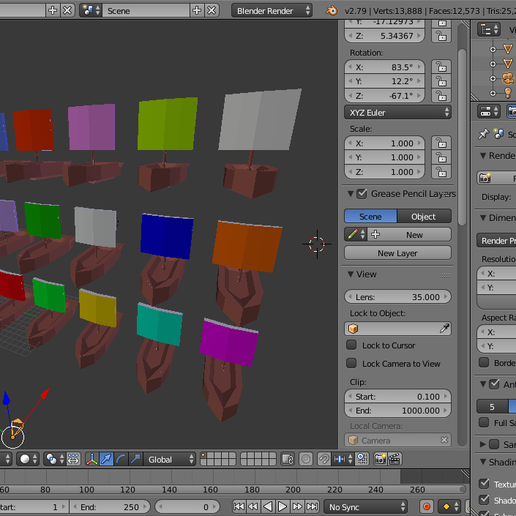The image size is (516, 516).
Task: Click the play animation button
Action: click(x=282, y=507)
